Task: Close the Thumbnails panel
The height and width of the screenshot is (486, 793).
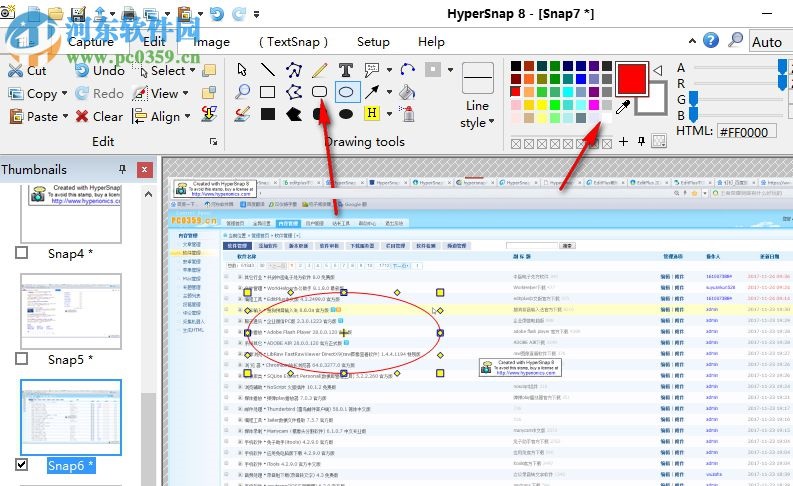Action: [145, 169]
